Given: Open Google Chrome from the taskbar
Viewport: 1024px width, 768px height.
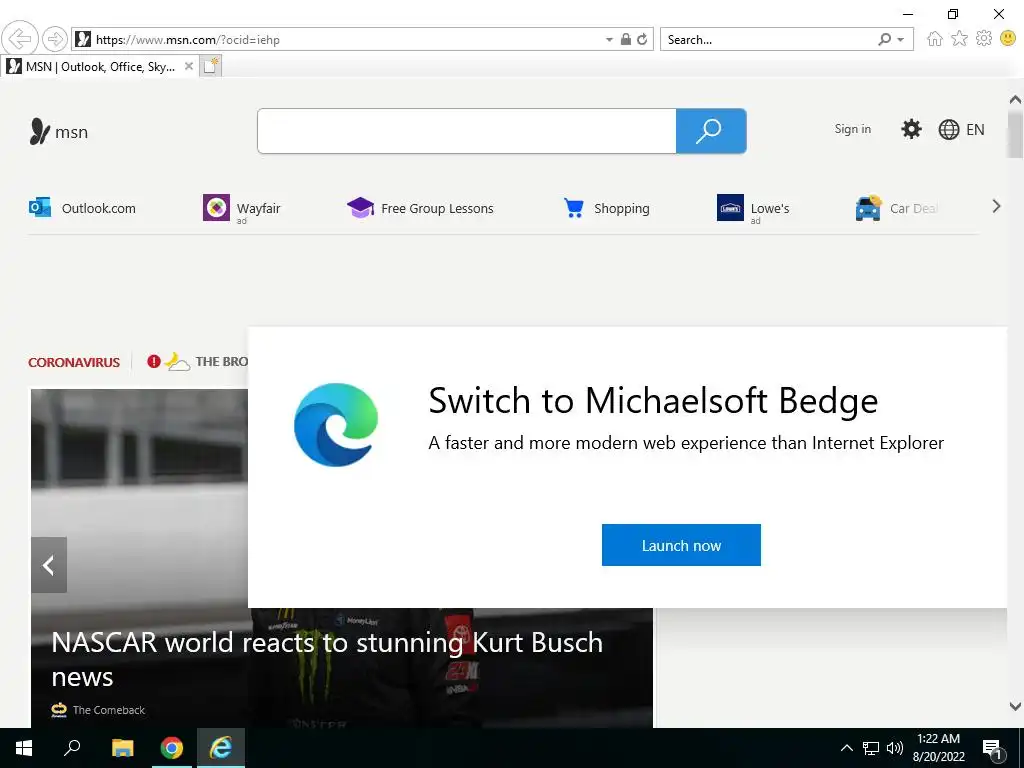Looking at the screenshot, I should (172, 748).
